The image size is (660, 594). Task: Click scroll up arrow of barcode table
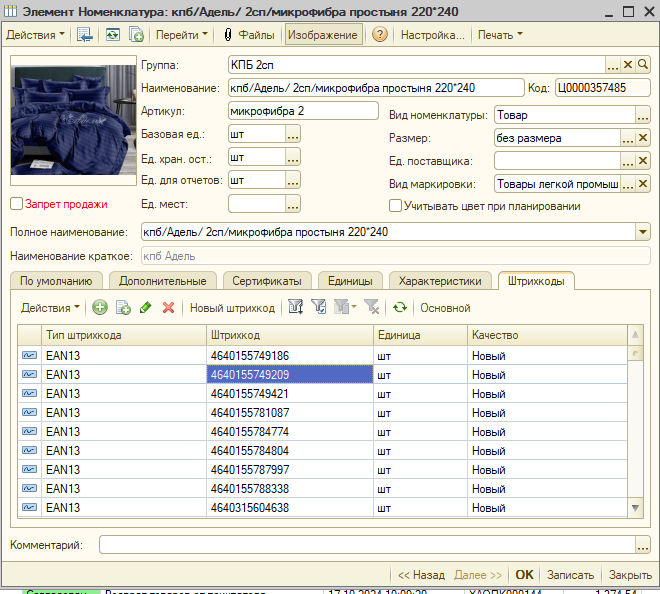pos(635,335)
